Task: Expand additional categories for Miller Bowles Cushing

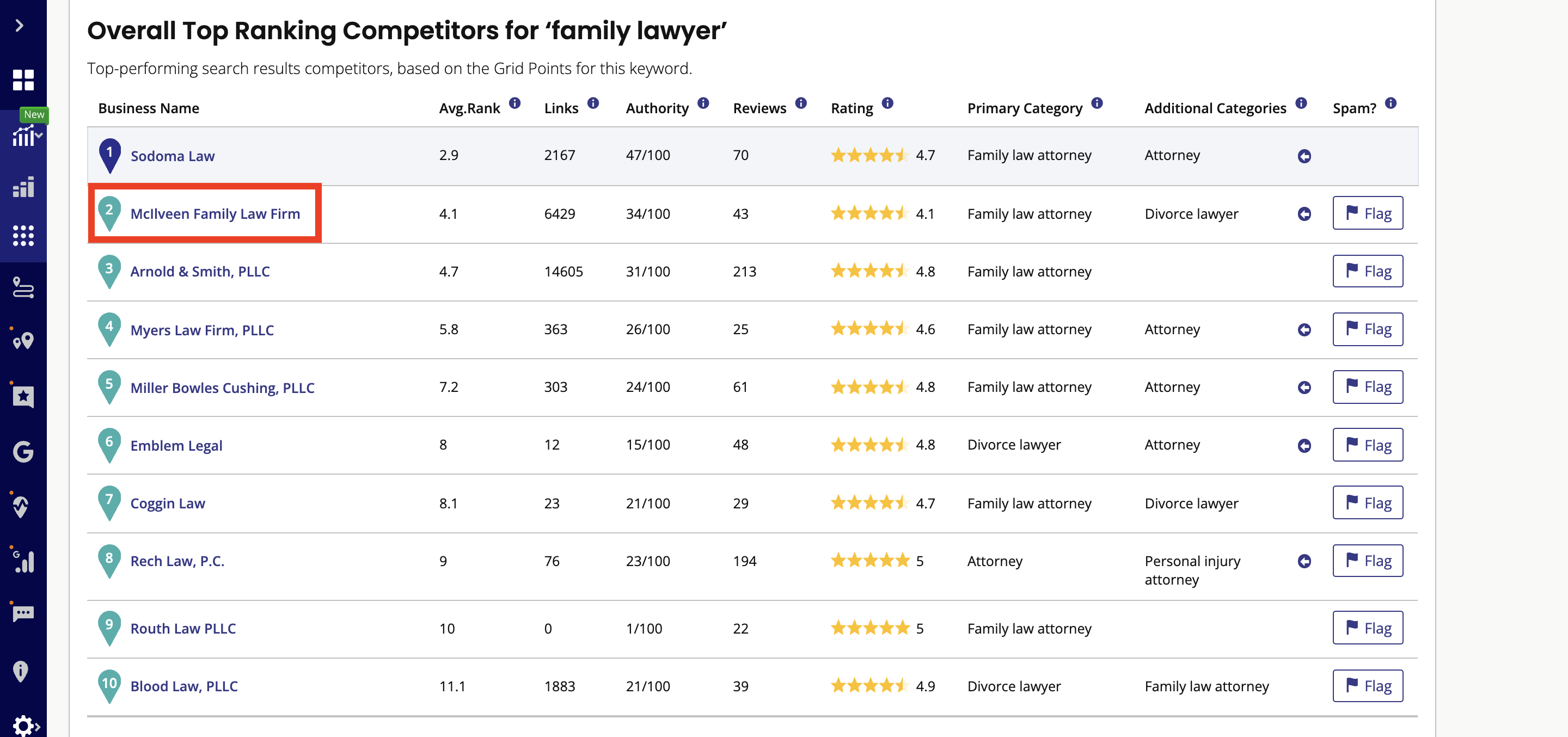Action: (1304, 387)
